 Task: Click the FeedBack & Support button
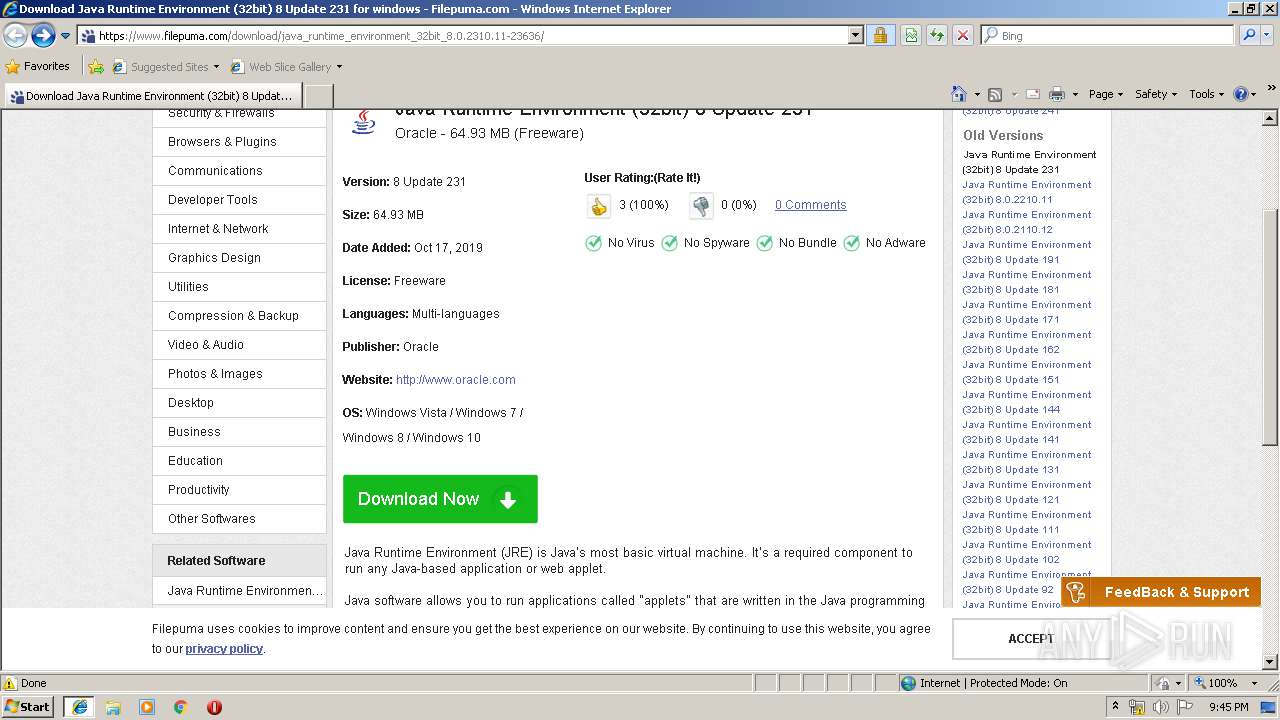pos(1161,592)
